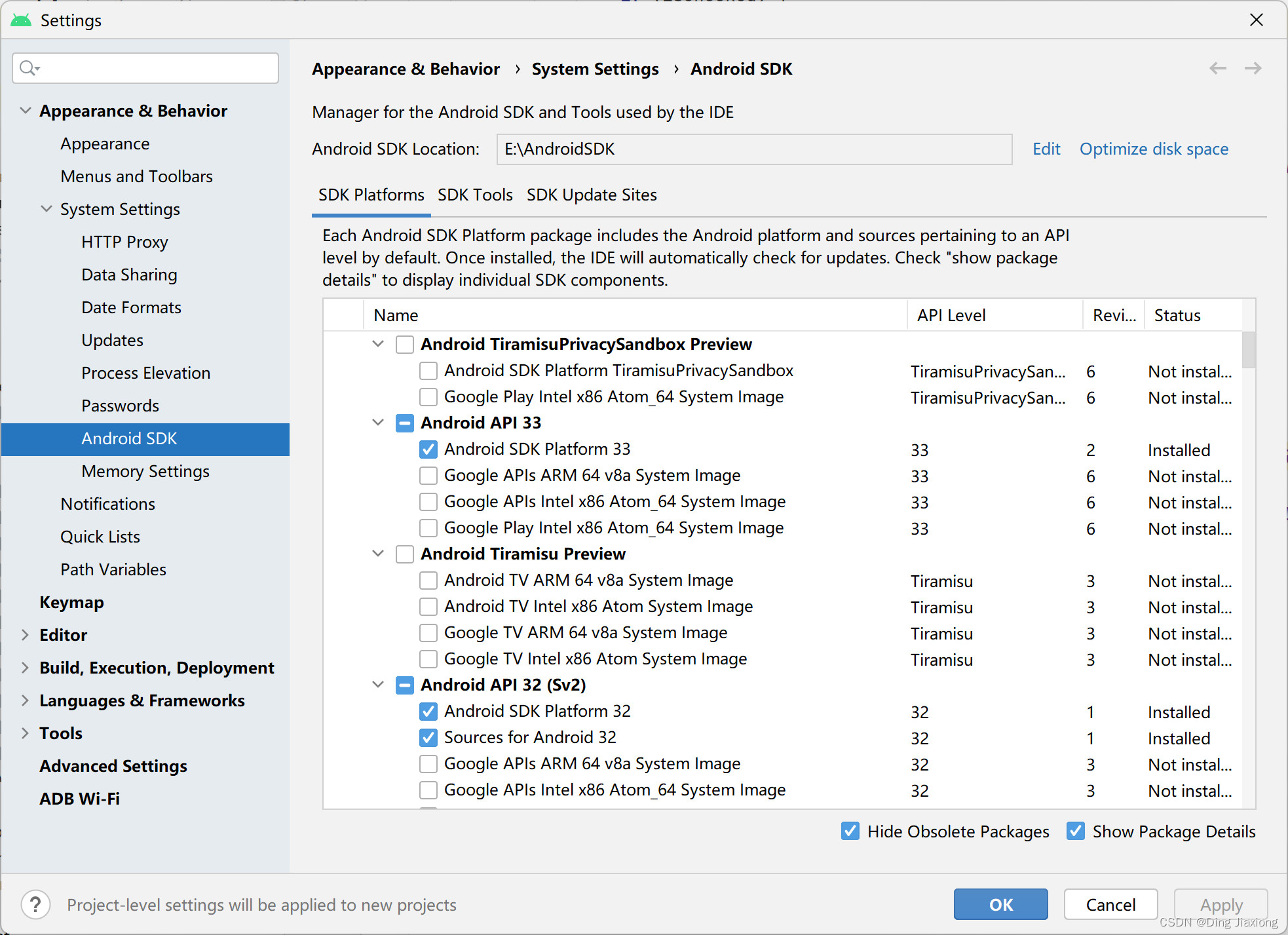Open Passwords settings page
This screenshot has height=935, width=1288.
(x=120, y=406)
